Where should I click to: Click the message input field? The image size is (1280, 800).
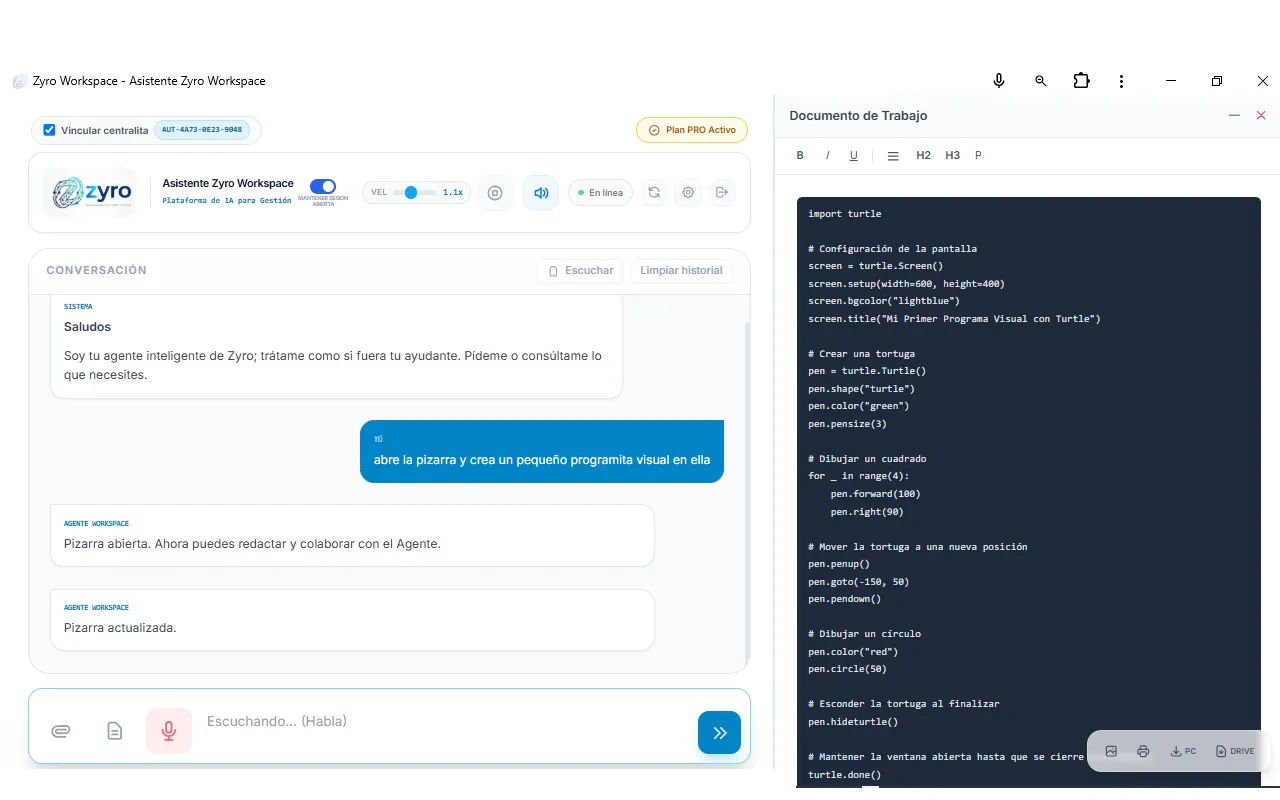(445, 721)
